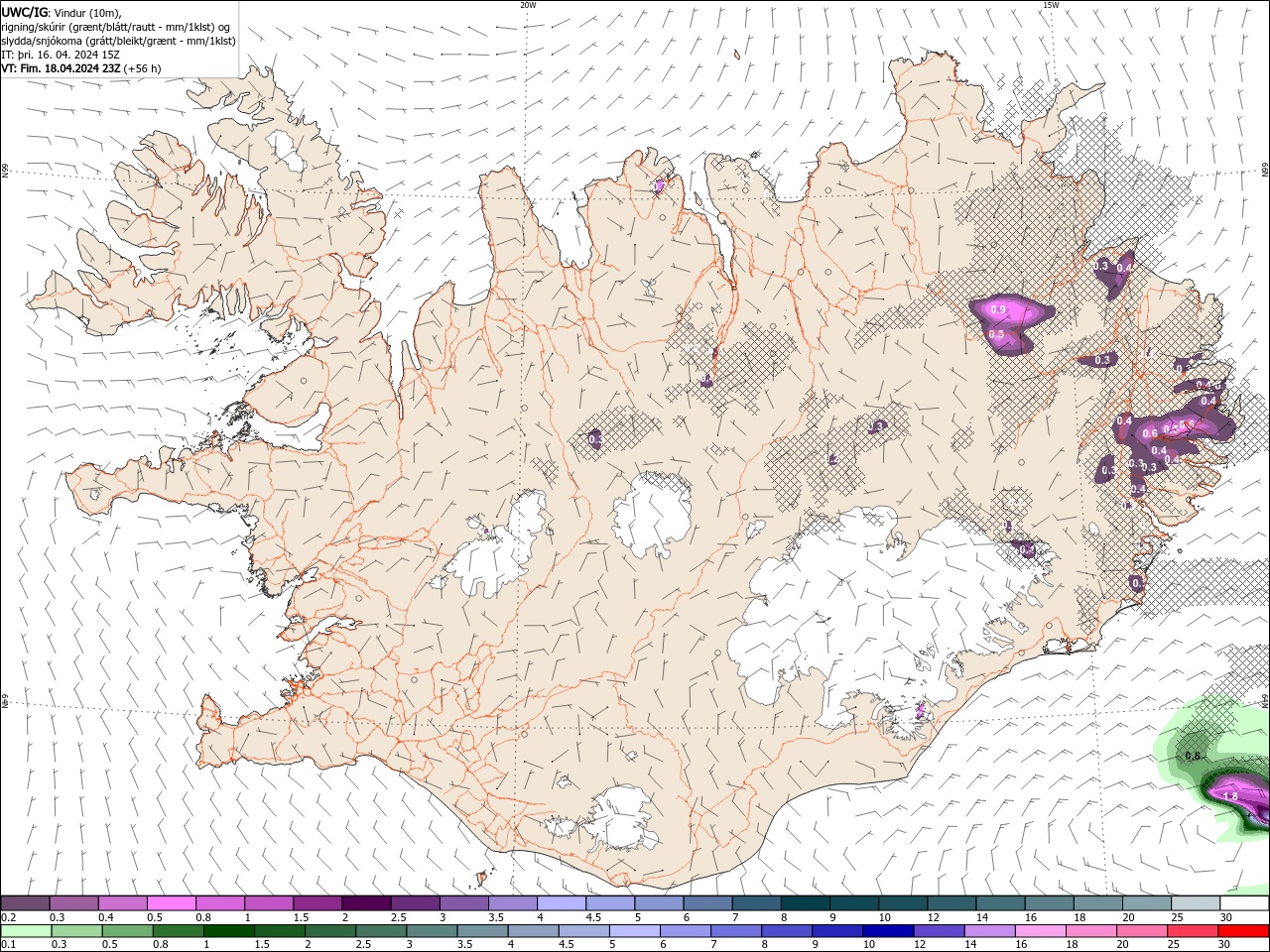The width and height of the screenshot is (1270, 952).
Task: Select the snow swatch between 1 and 1.5
Action: point(269,903)
